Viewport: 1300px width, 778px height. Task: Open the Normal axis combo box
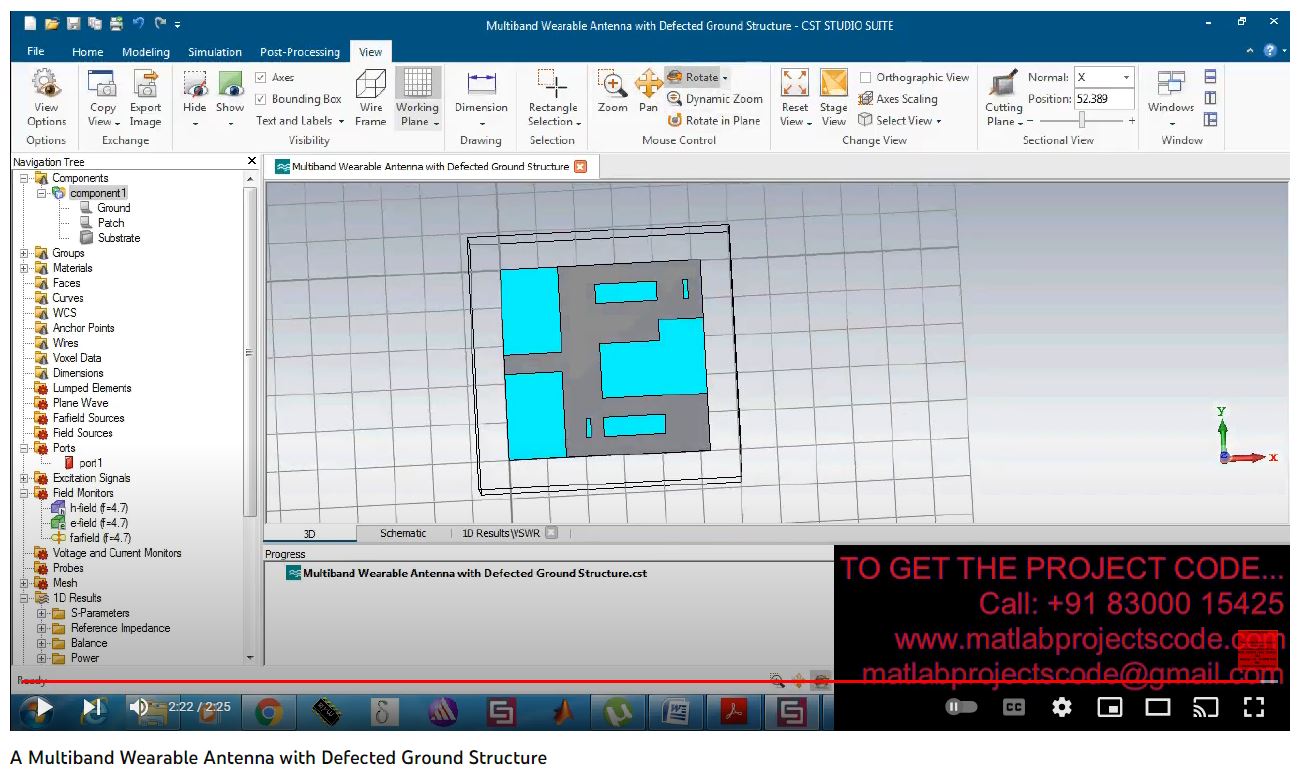click(1104, 77)
